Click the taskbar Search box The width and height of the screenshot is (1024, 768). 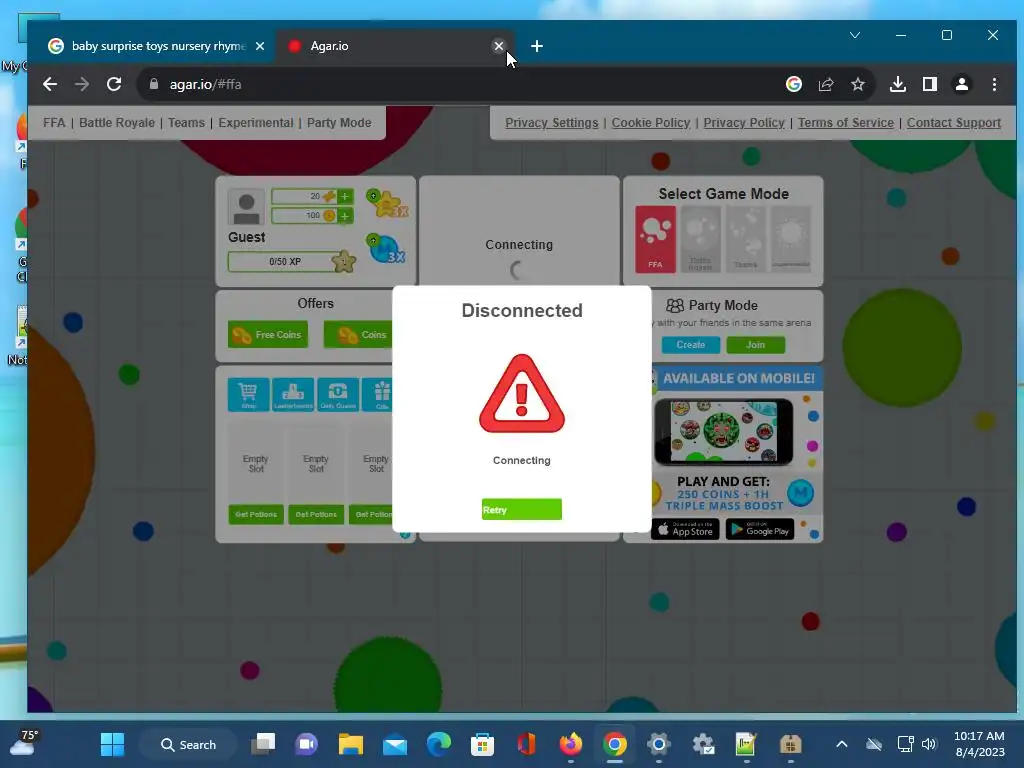click(x=188, y=744)
